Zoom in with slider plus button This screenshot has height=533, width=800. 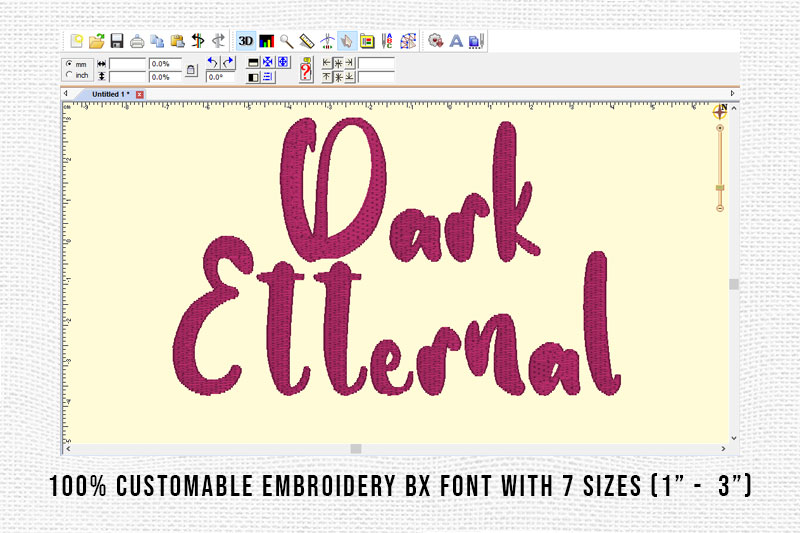720,128
